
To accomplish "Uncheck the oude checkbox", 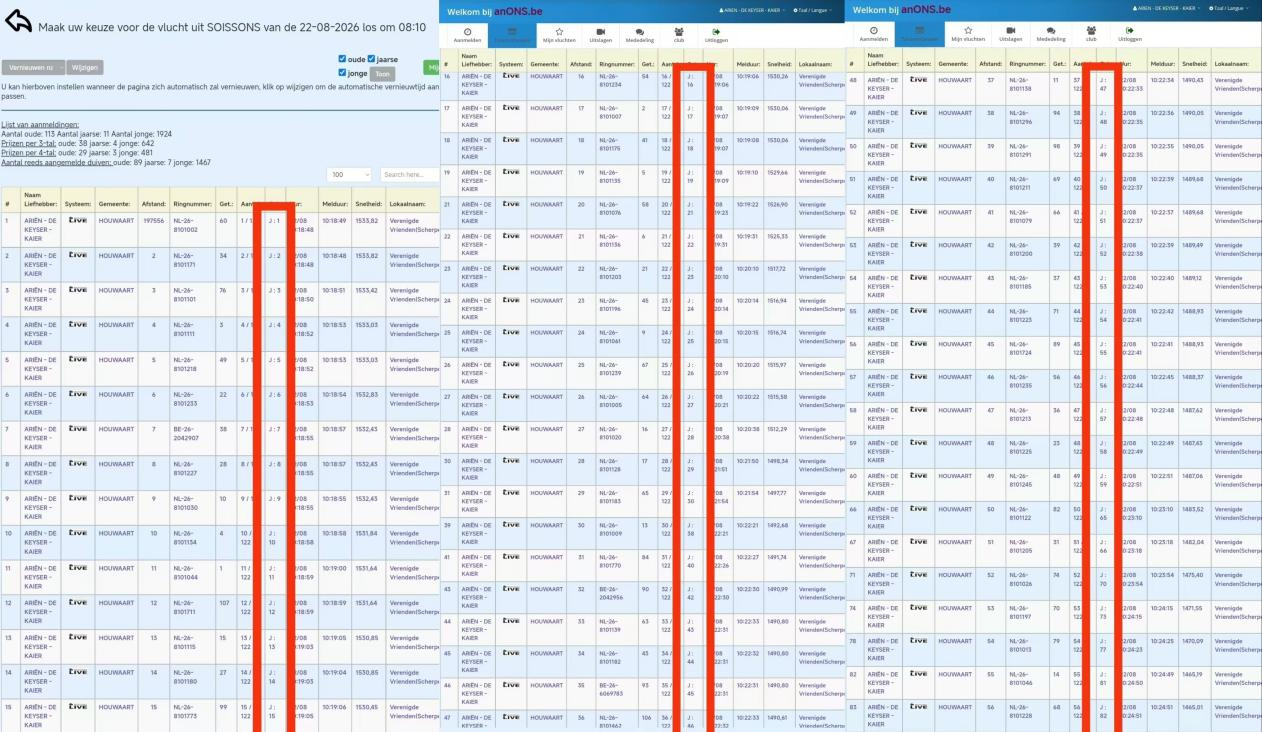I will 342,59.
